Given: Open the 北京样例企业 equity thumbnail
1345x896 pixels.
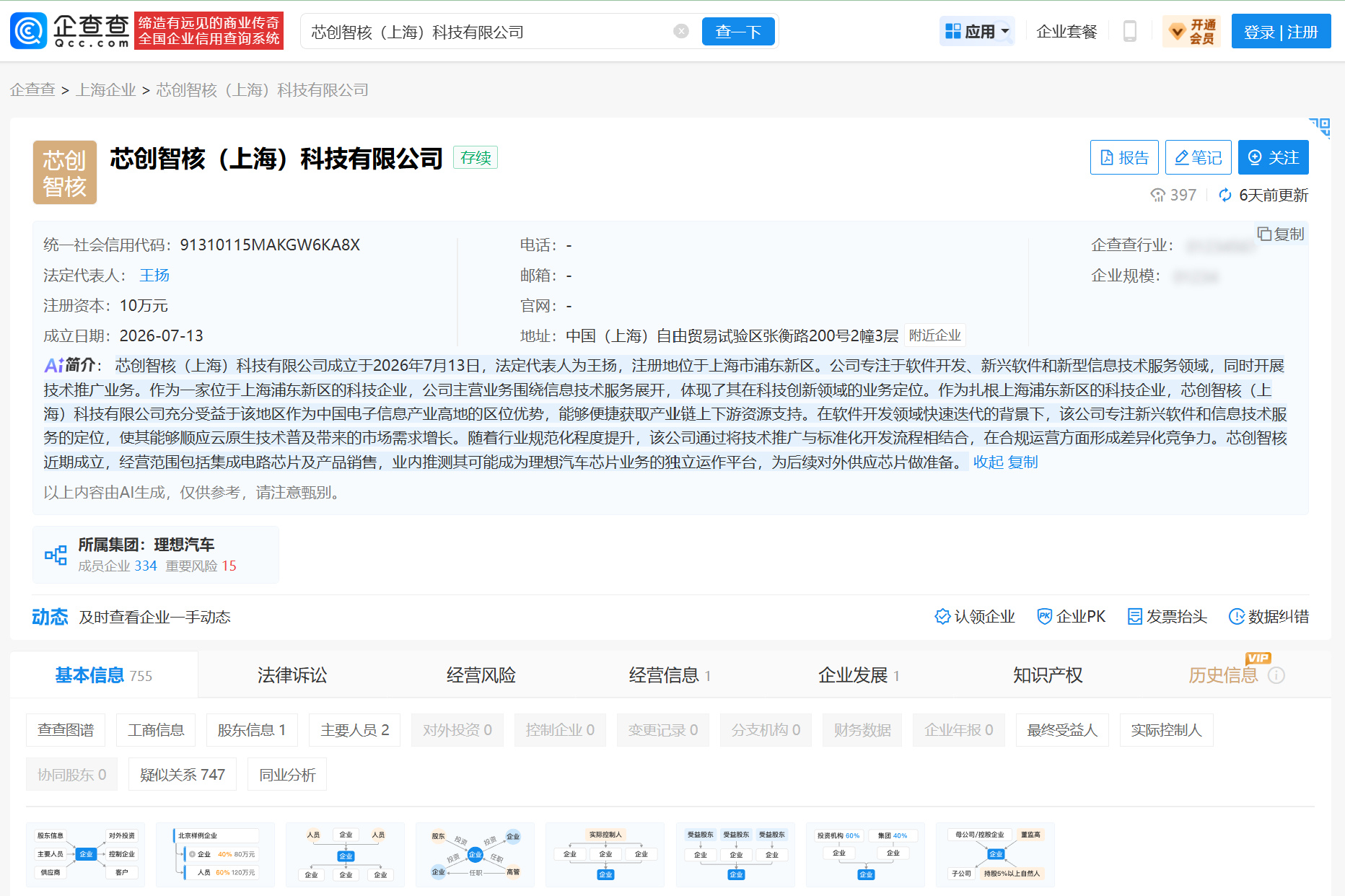Looking at the screenshot, I should pos(215,854).
